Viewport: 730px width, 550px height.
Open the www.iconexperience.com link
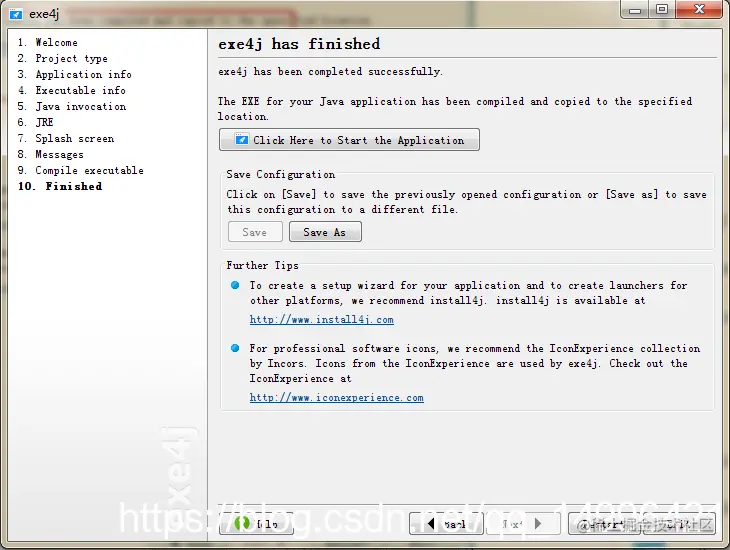click(x=337, y=398)
